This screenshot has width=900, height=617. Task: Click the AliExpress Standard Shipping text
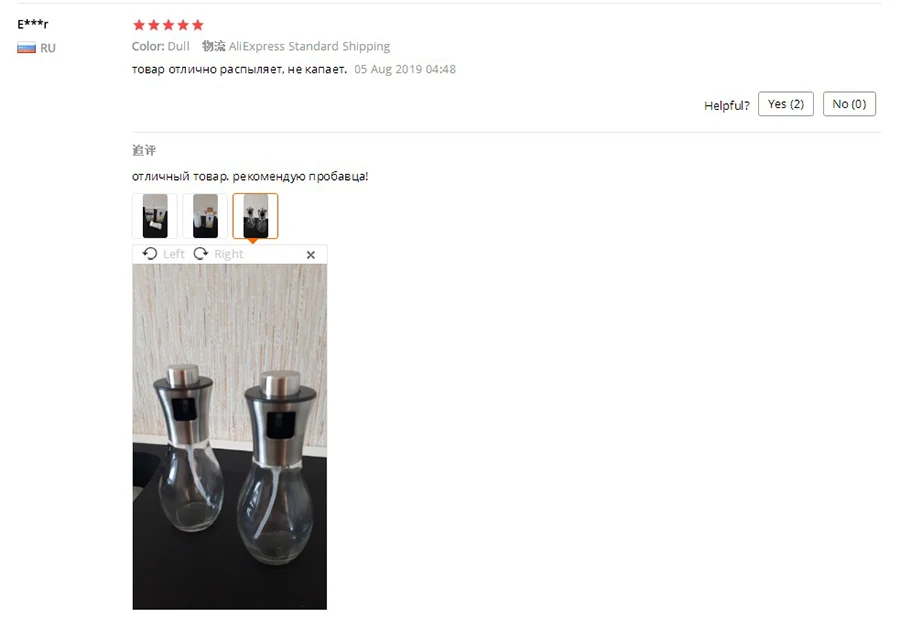(309, 46)
